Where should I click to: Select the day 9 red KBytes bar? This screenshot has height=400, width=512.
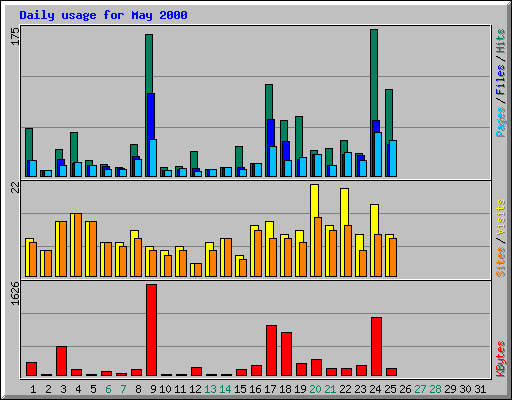pos(151,330)
